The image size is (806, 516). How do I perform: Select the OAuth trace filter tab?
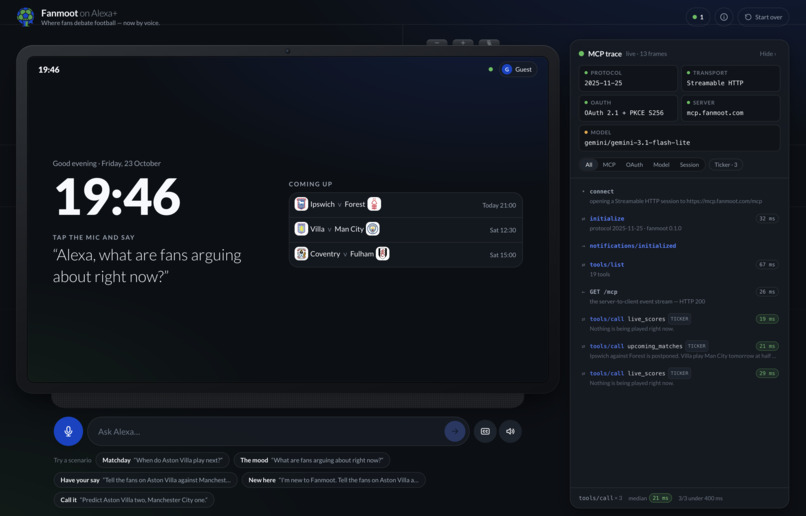coord(634,164)
